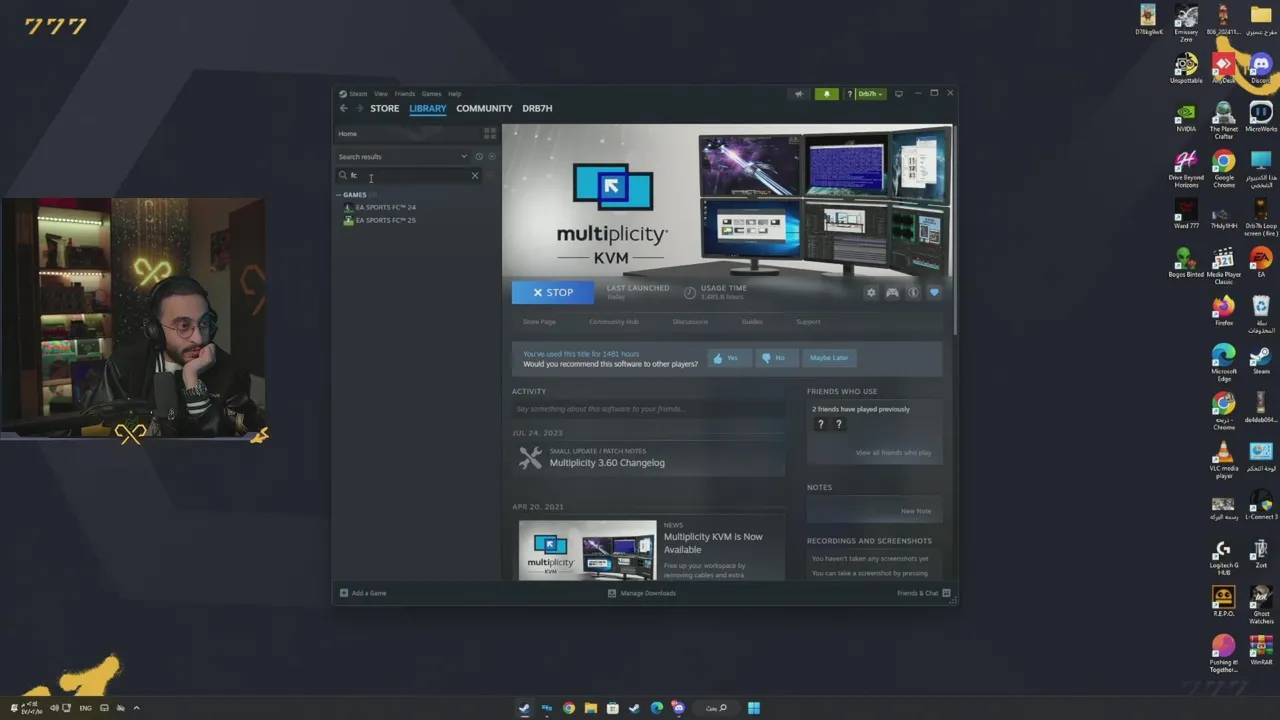The width and height of the screenshot is (1280, 720).
Task: Open The Planet Crafter shortcut
Action: [1224, 120]
